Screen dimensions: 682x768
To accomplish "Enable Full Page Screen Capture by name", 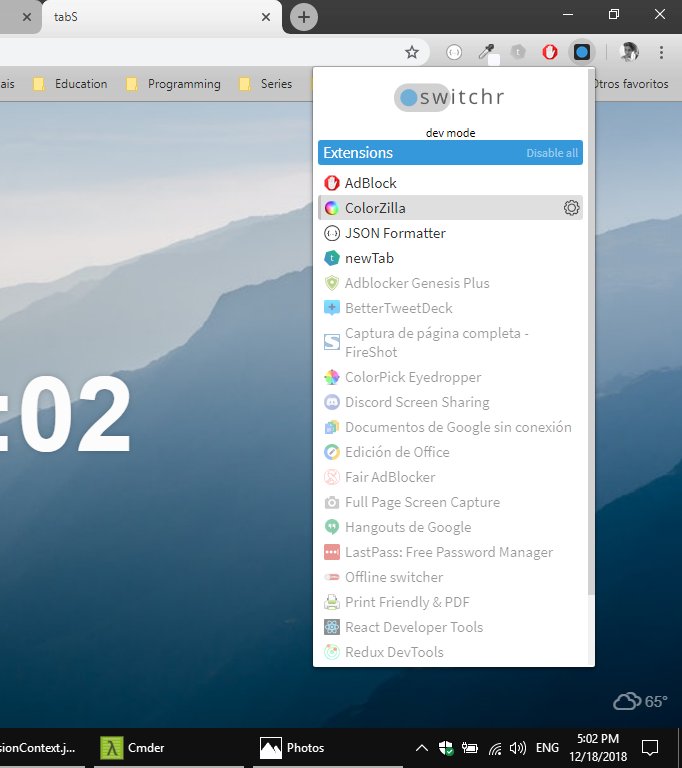I will point(422,502).
